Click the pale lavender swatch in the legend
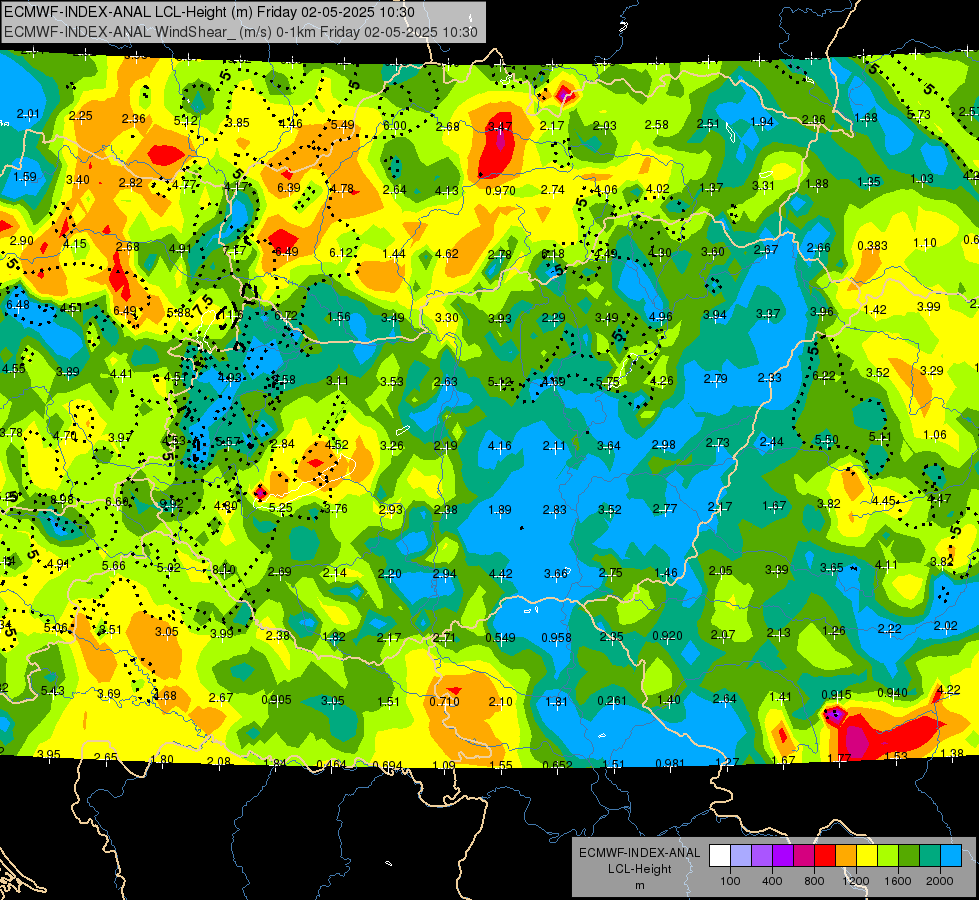The width and height of the screenshot is (979, 900). 740,856
